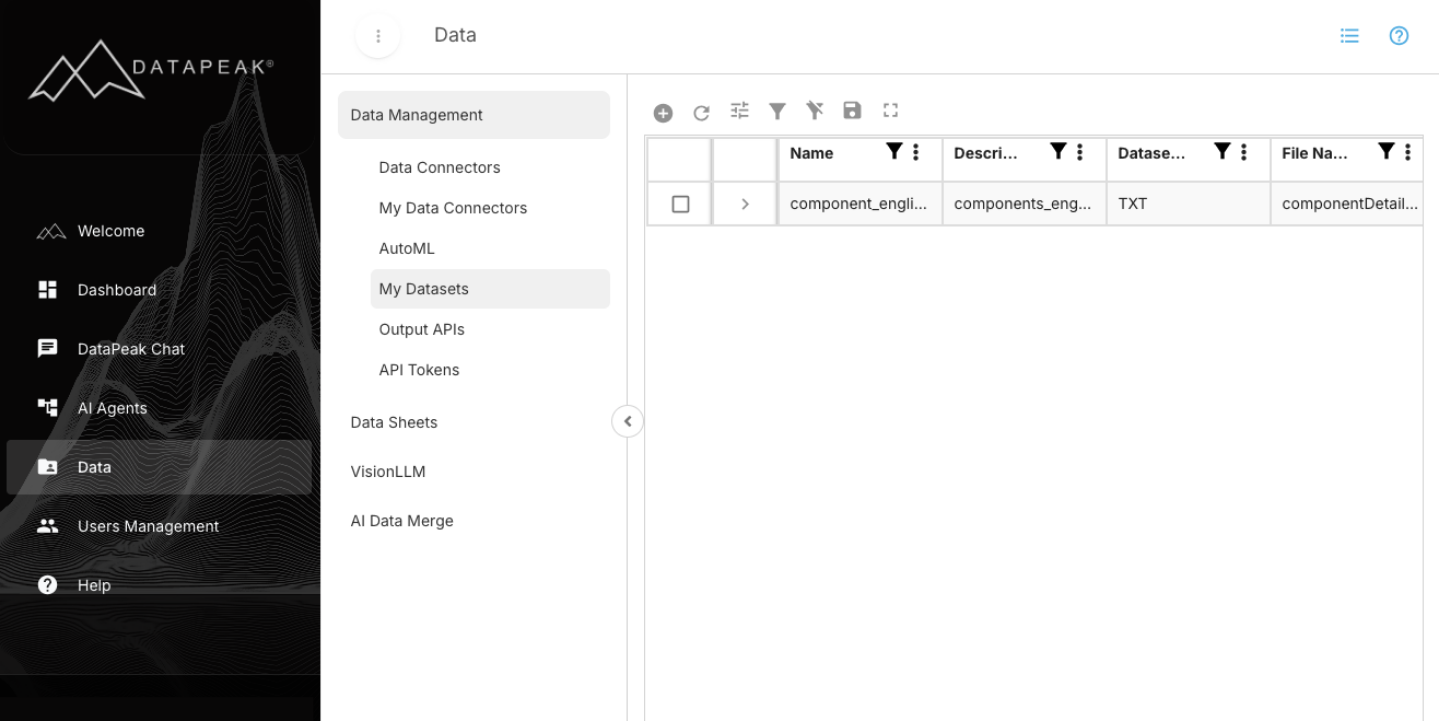Refresh the datasets table
1439x721 pixels.
coord(701,110)
